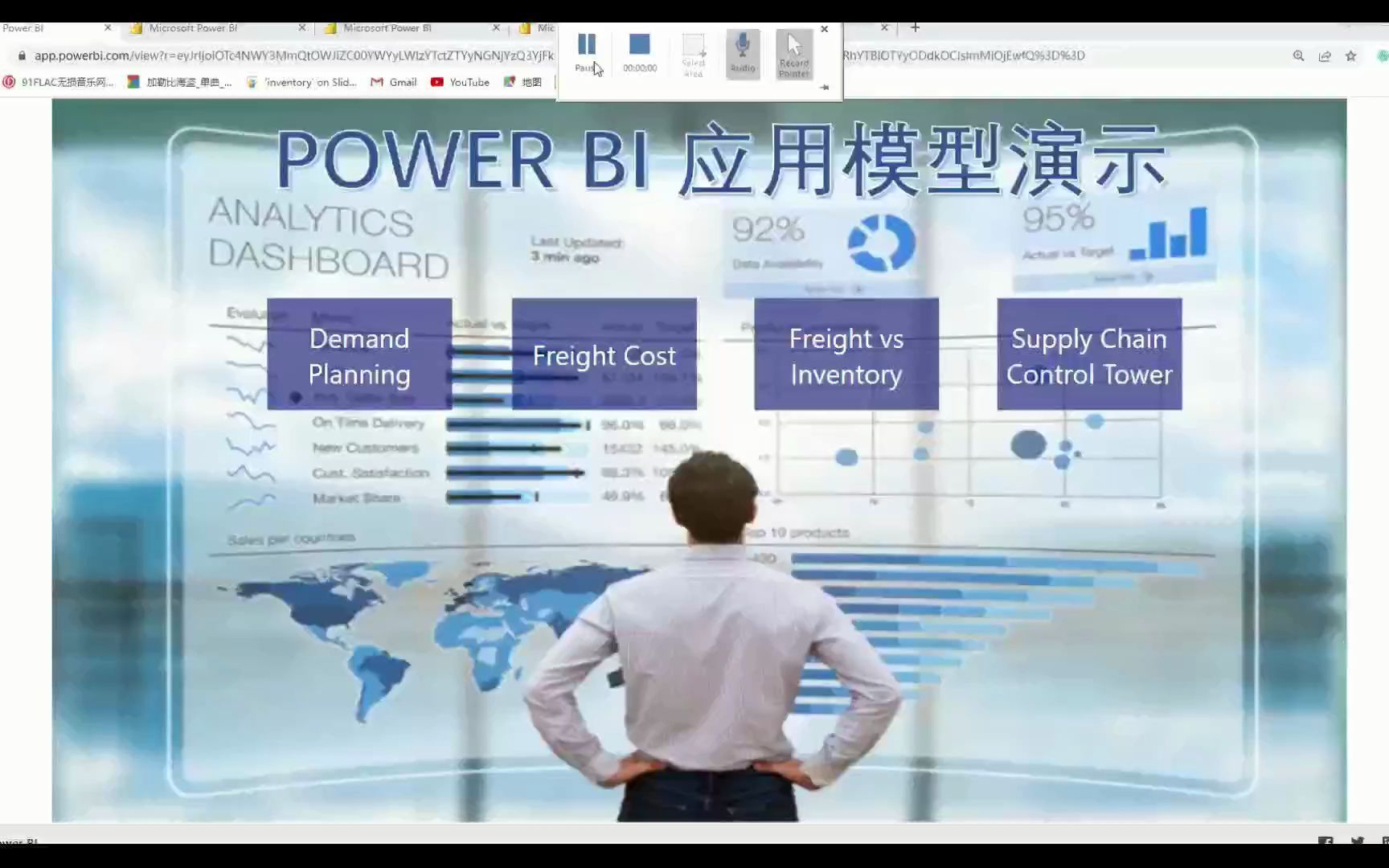Open the Freight Cost report
The height and width of the screenshot is (868, 1389).
click(604, 354)
